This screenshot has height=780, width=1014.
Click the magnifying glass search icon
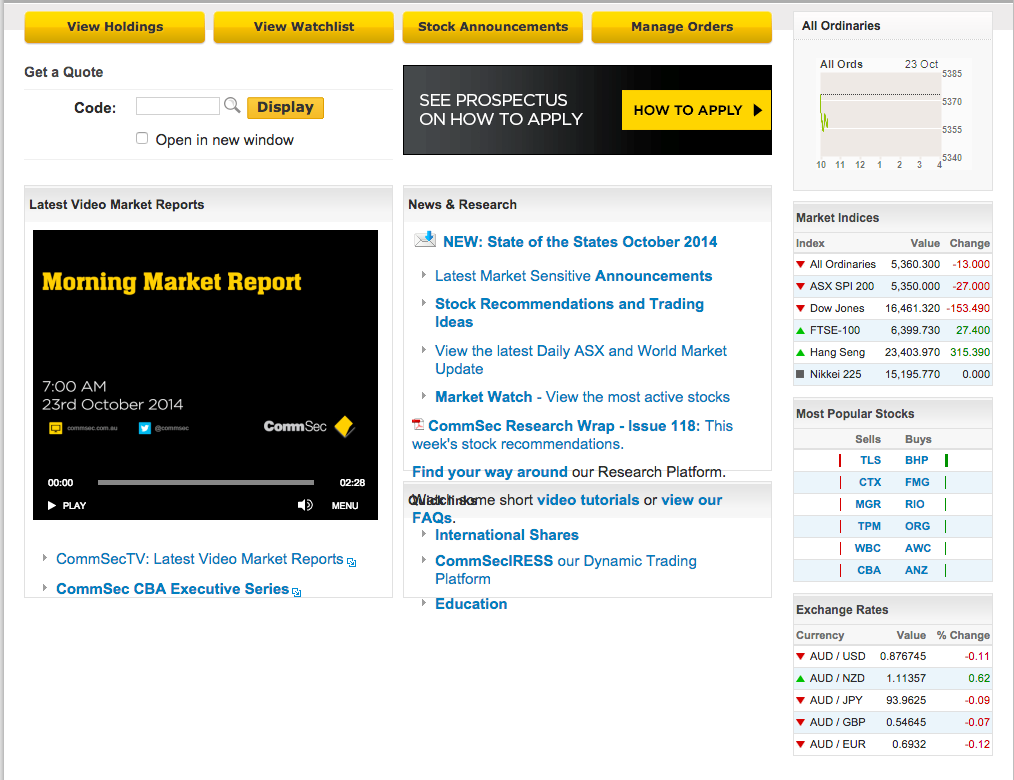[232, 106]
